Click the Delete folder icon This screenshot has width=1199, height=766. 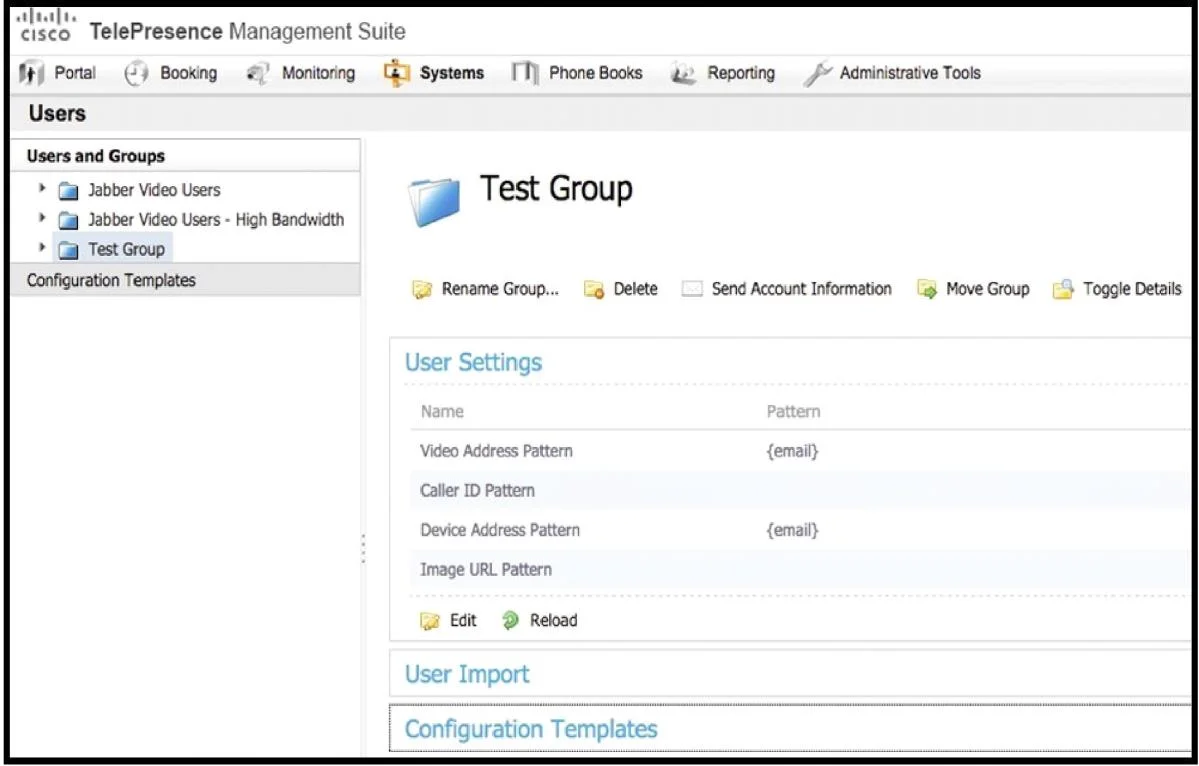594,290
